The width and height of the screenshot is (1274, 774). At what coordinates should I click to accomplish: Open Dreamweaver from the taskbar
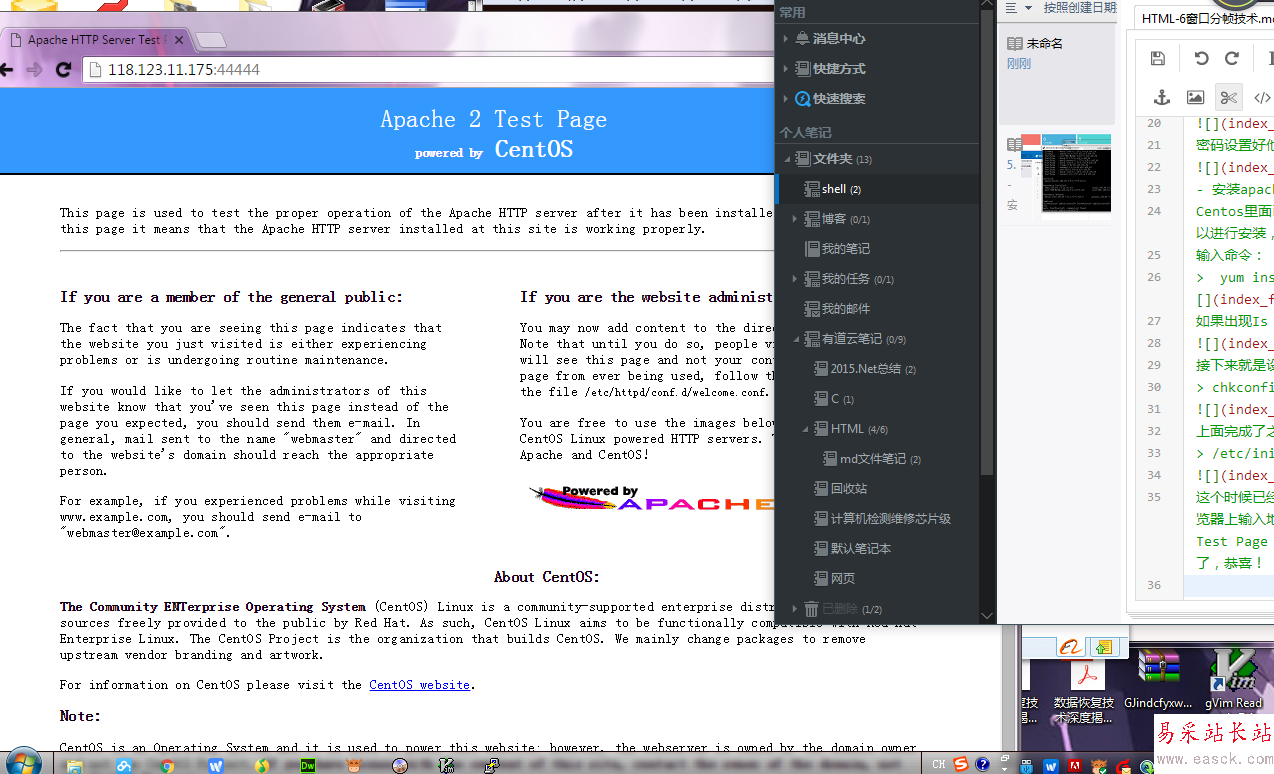309,766
